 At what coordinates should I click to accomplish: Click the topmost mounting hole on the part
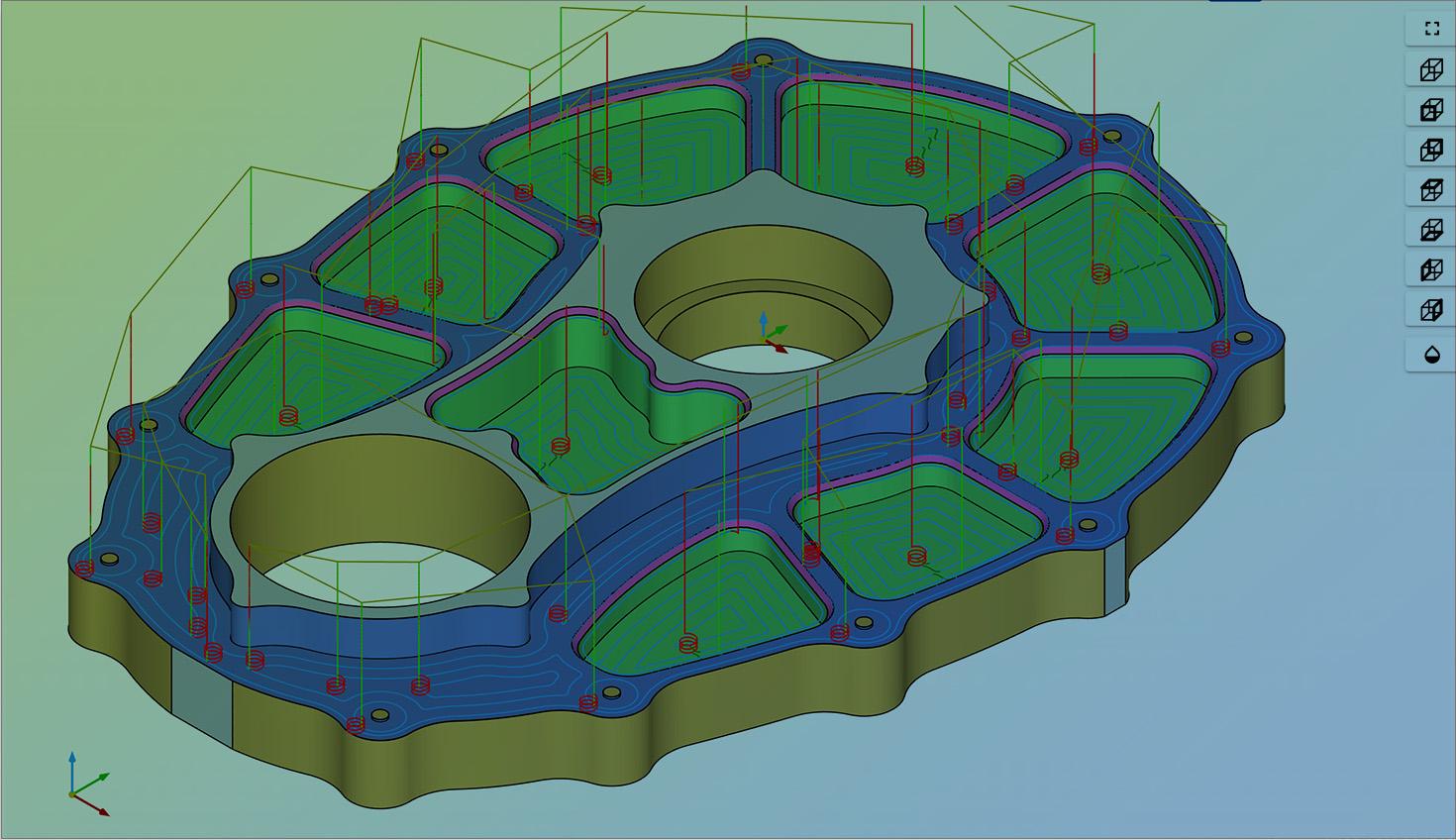pos(763,60)
